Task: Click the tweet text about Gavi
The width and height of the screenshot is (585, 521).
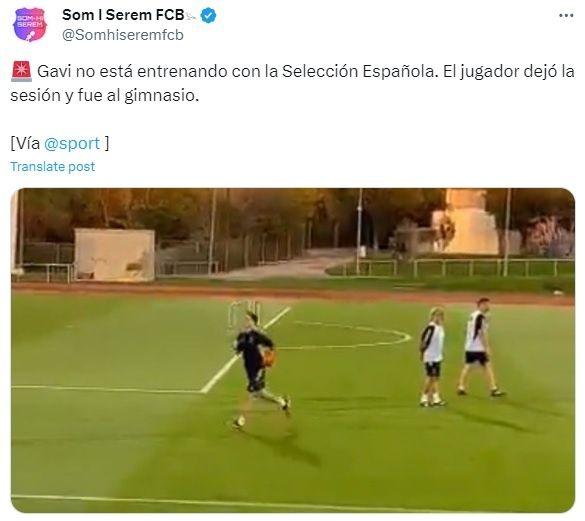Action: [x=292, y=83]
